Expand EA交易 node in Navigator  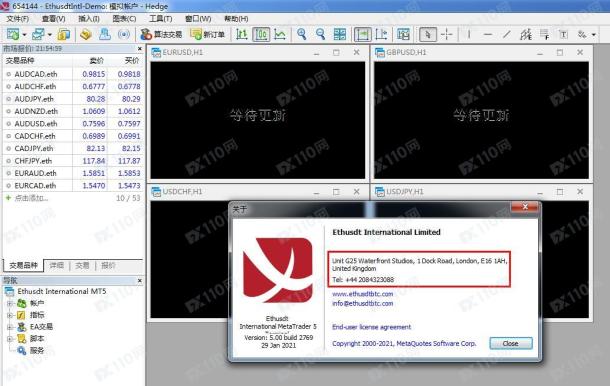pyautogui.click(x=10, y=327)
